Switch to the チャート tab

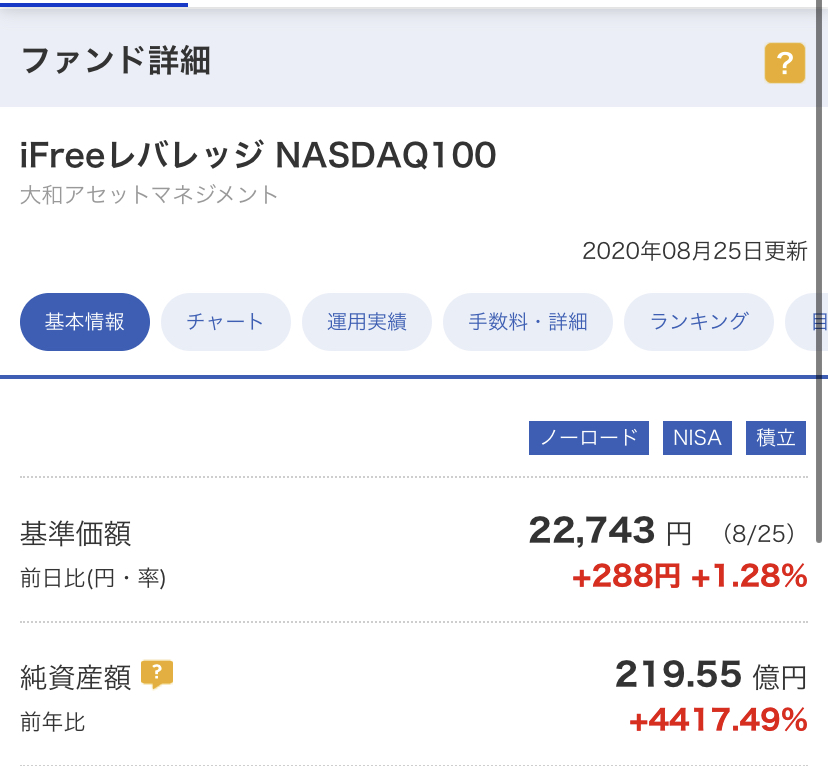(225, 321)
